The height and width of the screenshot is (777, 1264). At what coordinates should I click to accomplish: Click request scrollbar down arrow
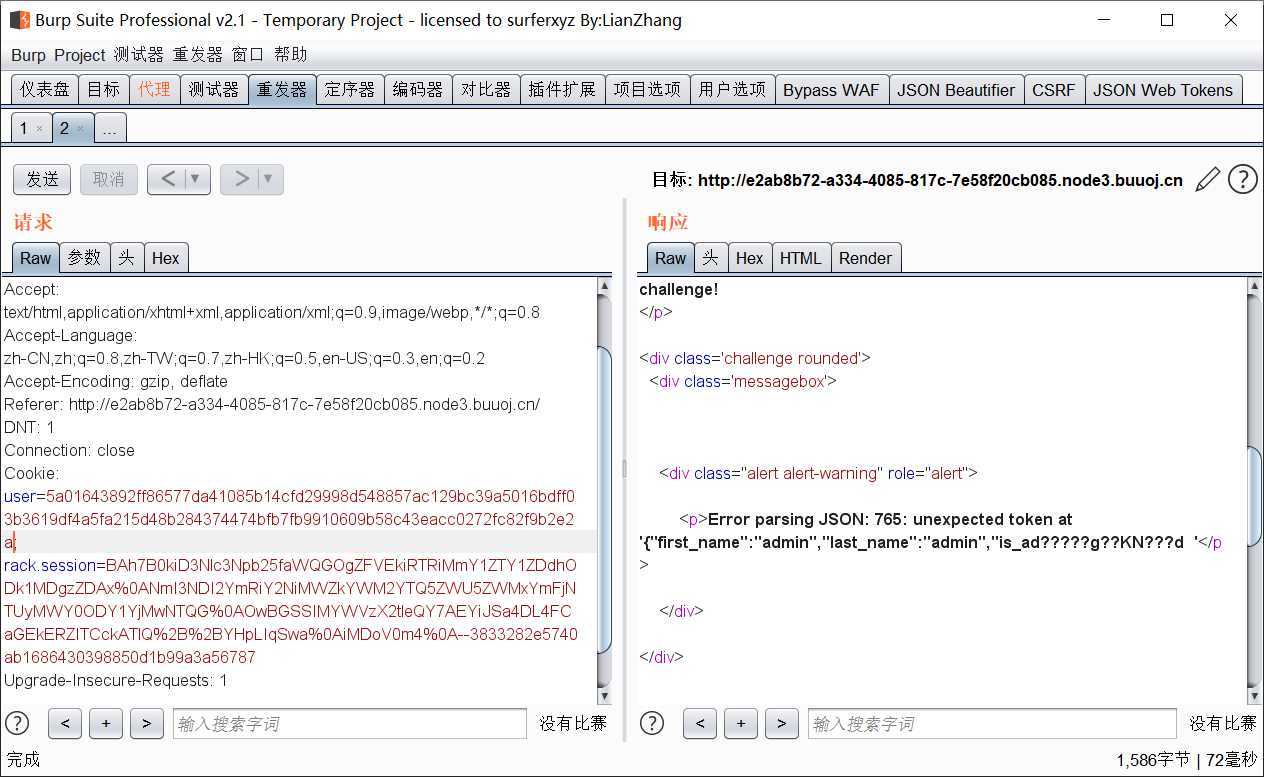(x=604, y=696)
